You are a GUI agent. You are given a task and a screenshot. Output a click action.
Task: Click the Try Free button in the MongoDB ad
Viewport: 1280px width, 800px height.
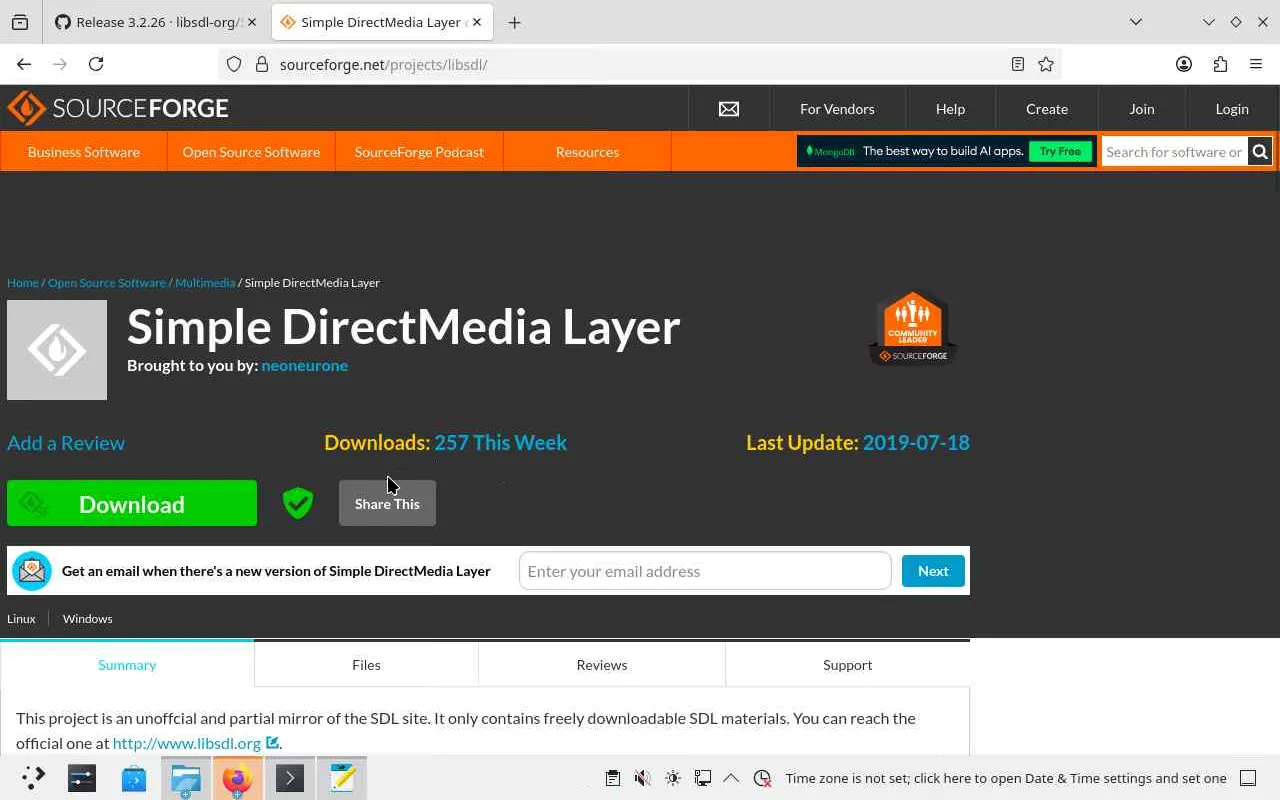tap(1060, 152)
